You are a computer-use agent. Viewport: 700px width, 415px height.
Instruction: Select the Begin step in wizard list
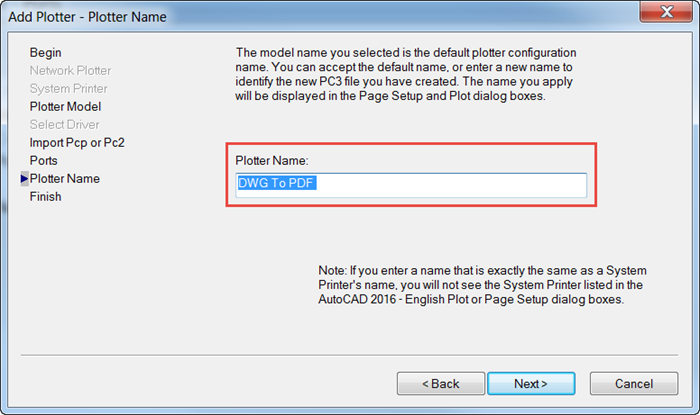click(46, 53)
